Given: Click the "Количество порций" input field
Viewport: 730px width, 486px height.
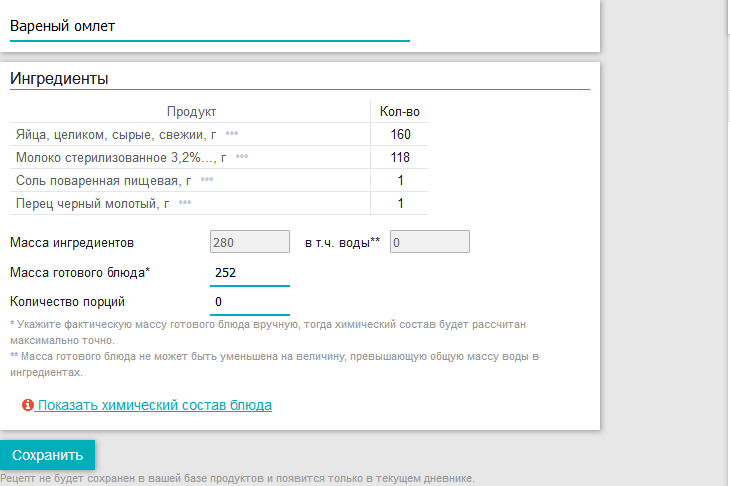Looking at the screenshot, I should pos(249,302).
